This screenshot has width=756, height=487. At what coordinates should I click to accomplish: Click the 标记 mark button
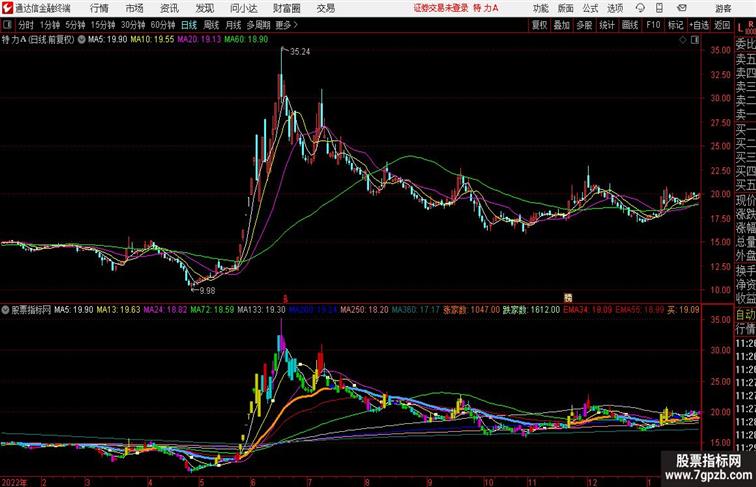point(675,25)
